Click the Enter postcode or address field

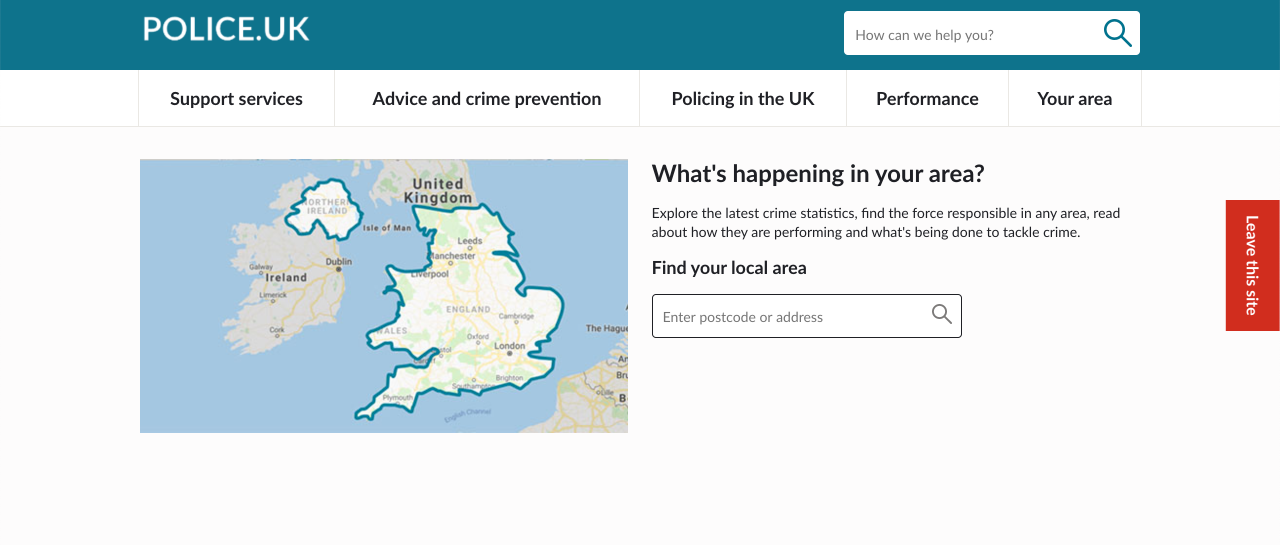(790, 317)
